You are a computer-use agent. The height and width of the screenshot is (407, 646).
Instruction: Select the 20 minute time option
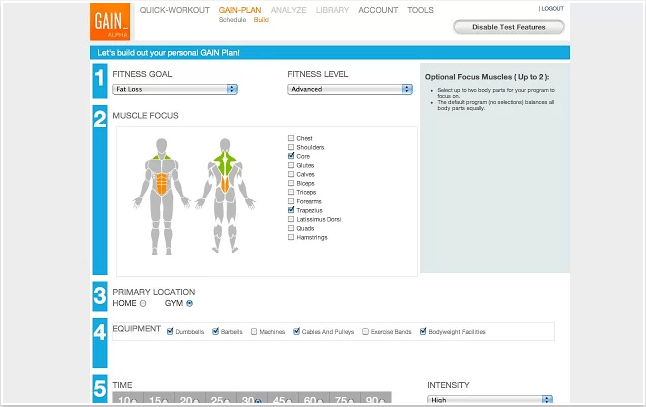196,401
